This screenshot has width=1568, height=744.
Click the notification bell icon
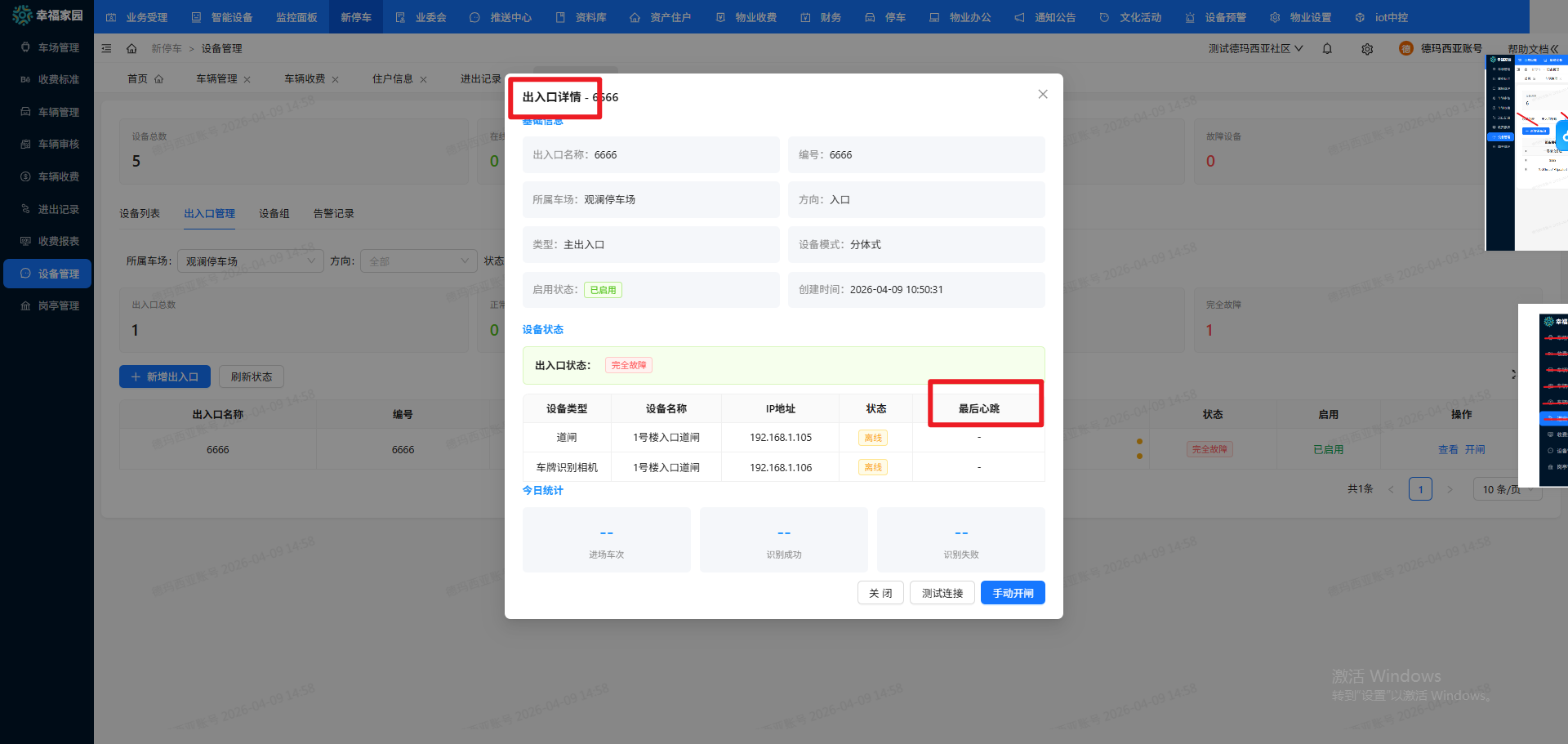coord(1327,49)
